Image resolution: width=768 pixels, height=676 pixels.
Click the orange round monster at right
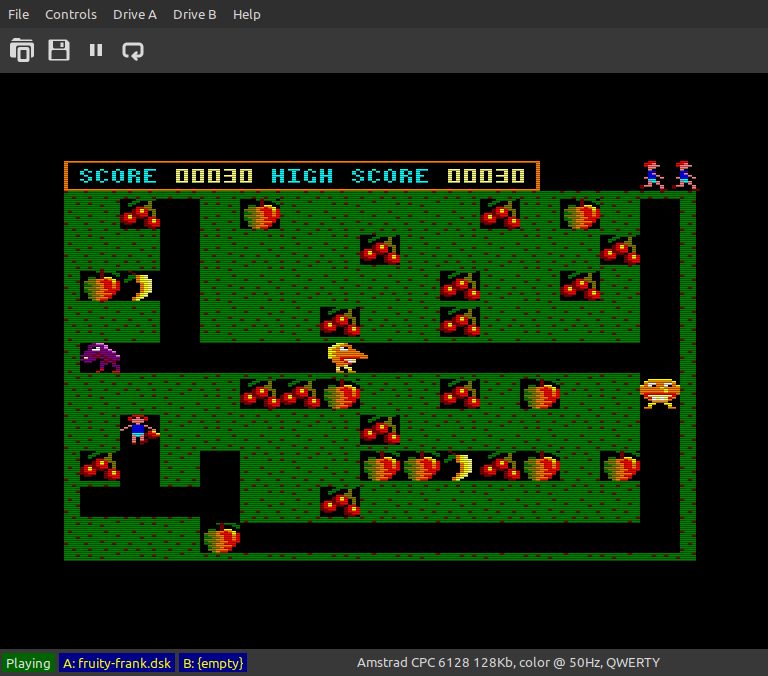(x=660, y=393)
